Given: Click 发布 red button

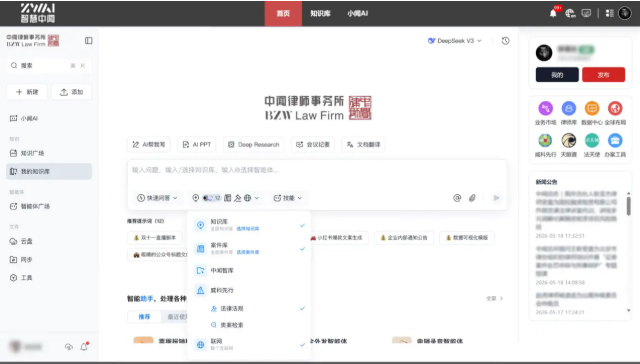Looking at the screenshot, I should click(603, 75).
